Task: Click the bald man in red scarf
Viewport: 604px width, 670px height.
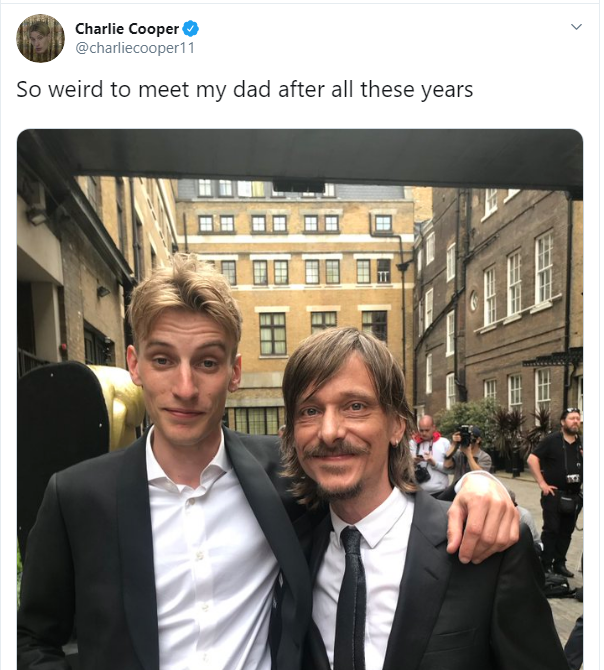Action: (427, 453)
